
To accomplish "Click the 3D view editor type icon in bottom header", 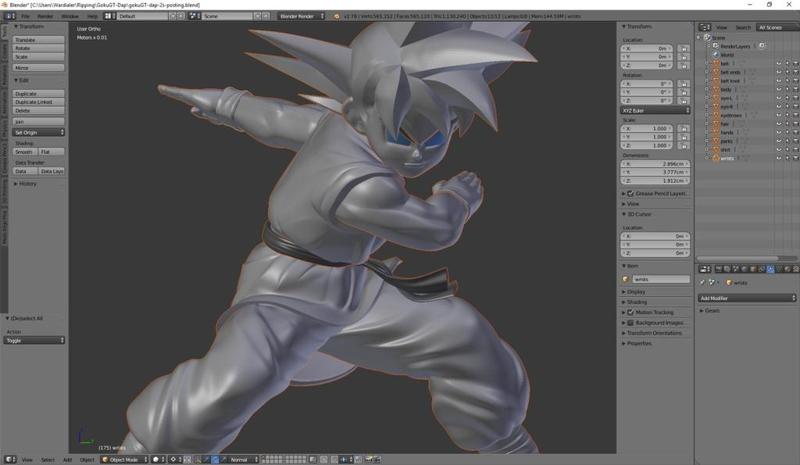I will pos(10,459).
